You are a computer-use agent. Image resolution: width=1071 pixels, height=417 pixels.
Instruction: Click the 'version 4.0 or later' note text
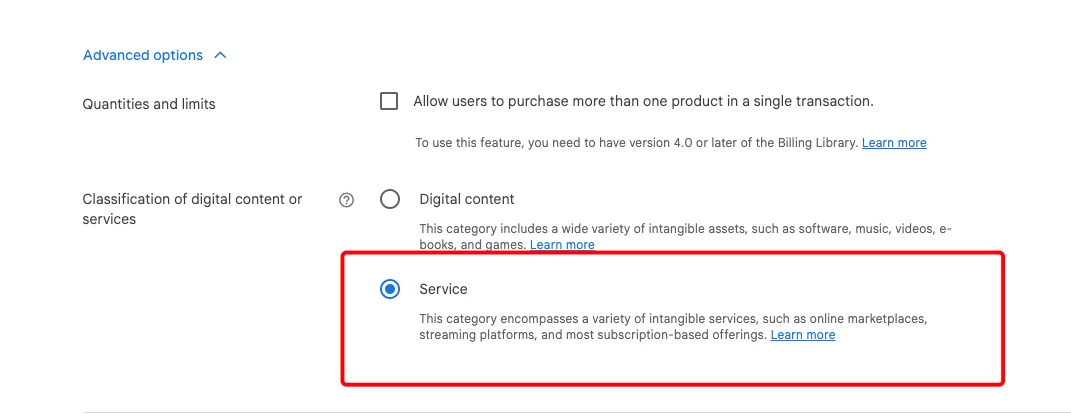coord(637,143)
